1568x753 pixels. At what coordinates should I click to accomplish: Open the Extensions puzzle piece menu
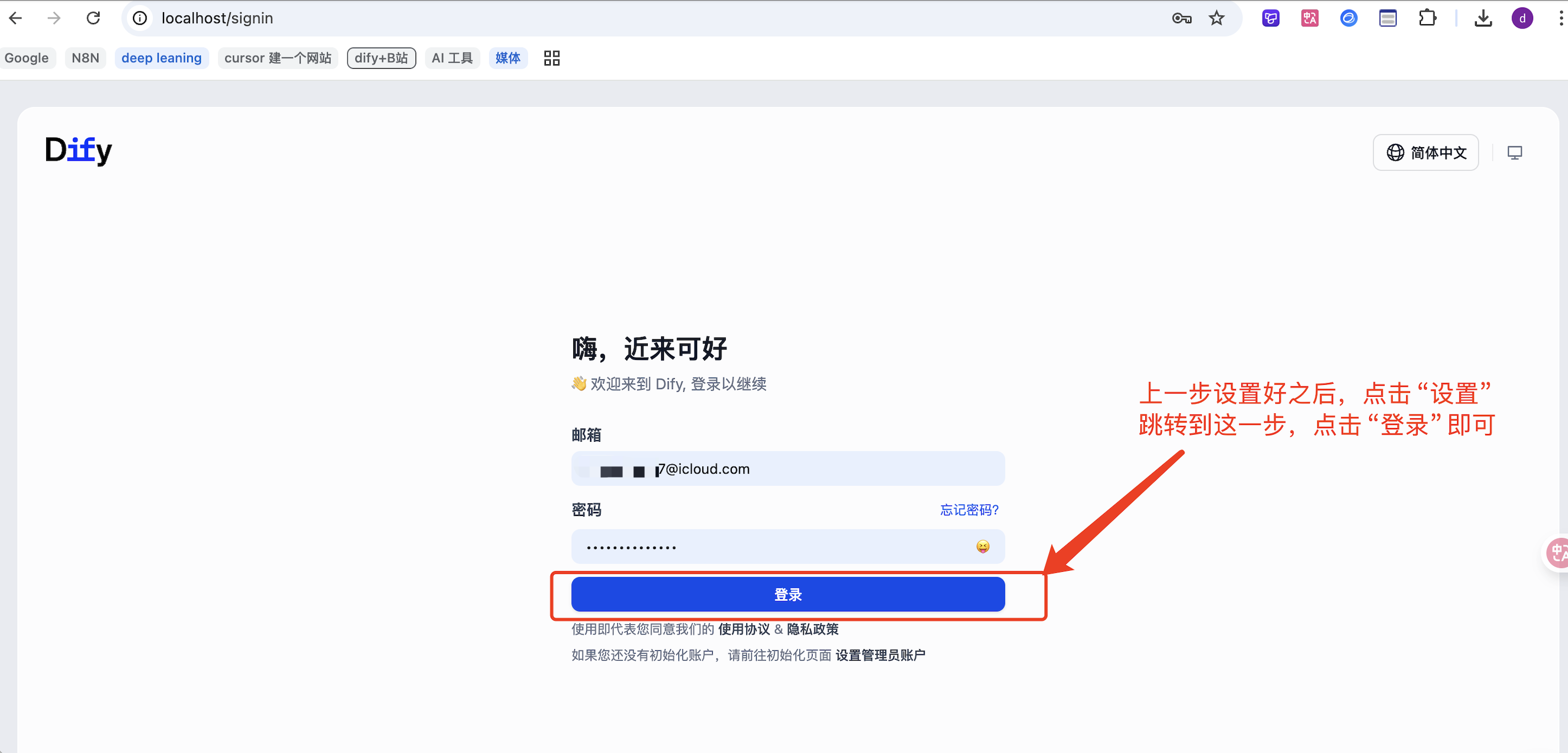click(x=1427, y=18)
